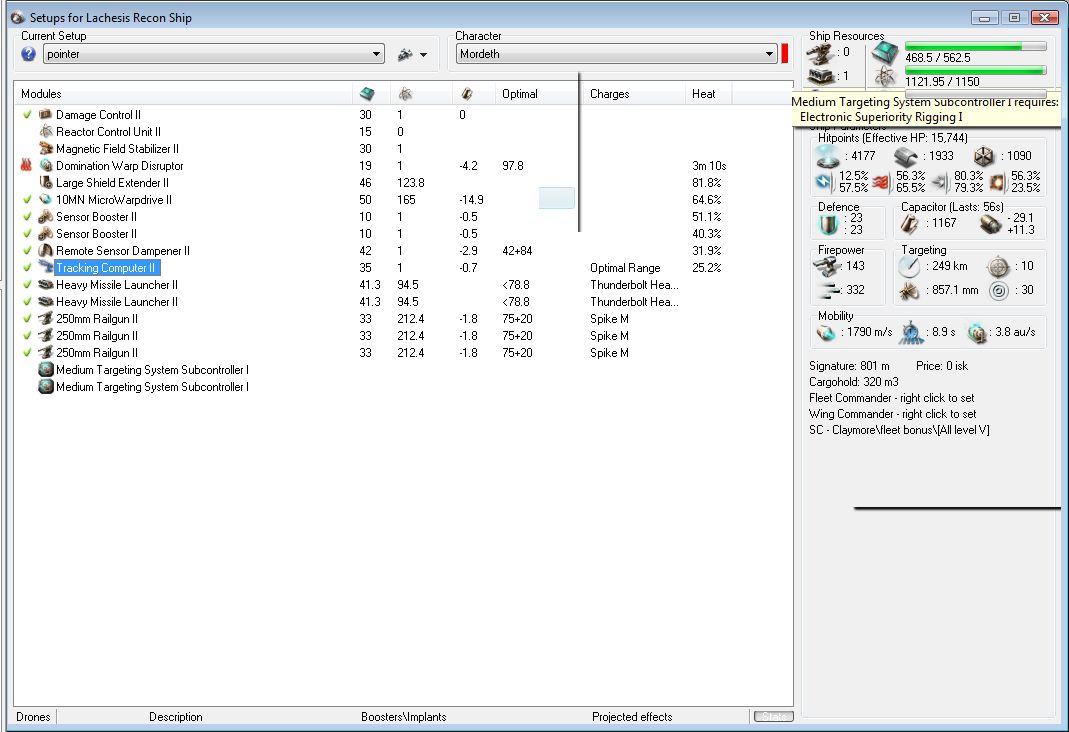Click the capacitor column header icon
The width and height of the screenshot is (1069, 732).
point(466,93)
